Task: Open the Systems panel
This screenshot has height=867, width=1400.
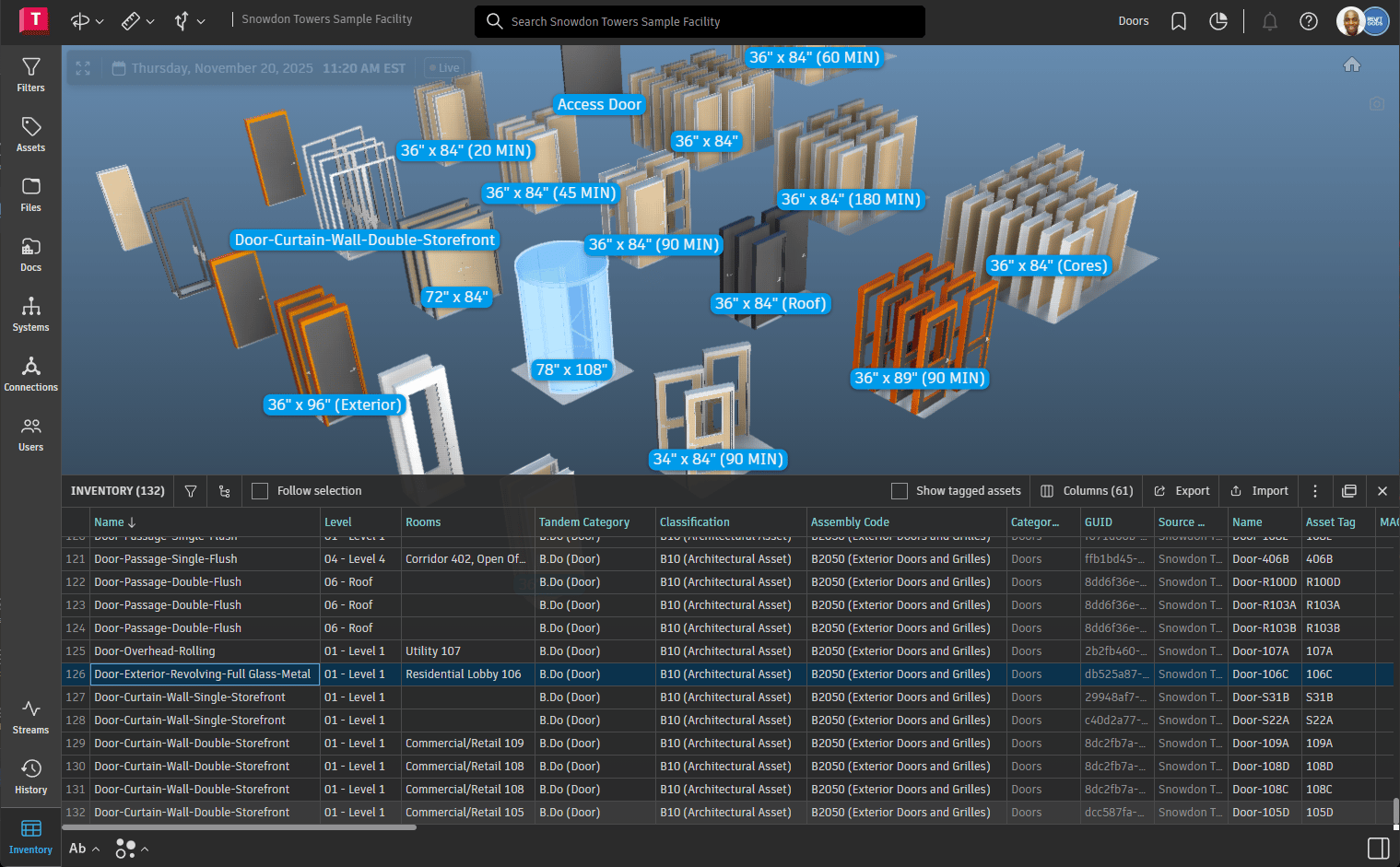Action: pos(30,314)
